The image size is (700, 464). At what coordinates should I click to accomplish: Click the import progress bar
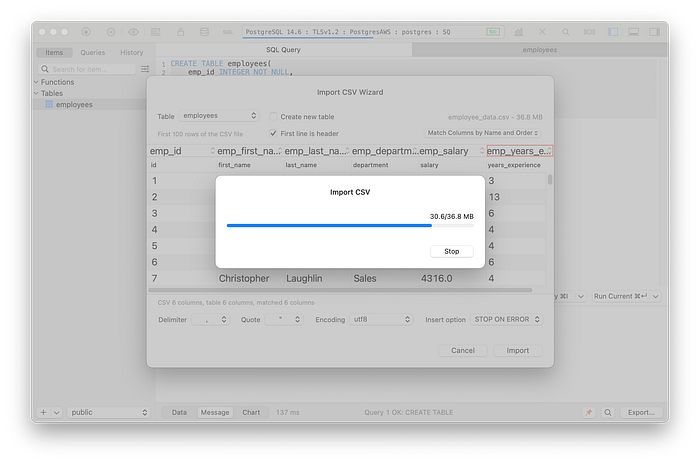click(350, 226)
